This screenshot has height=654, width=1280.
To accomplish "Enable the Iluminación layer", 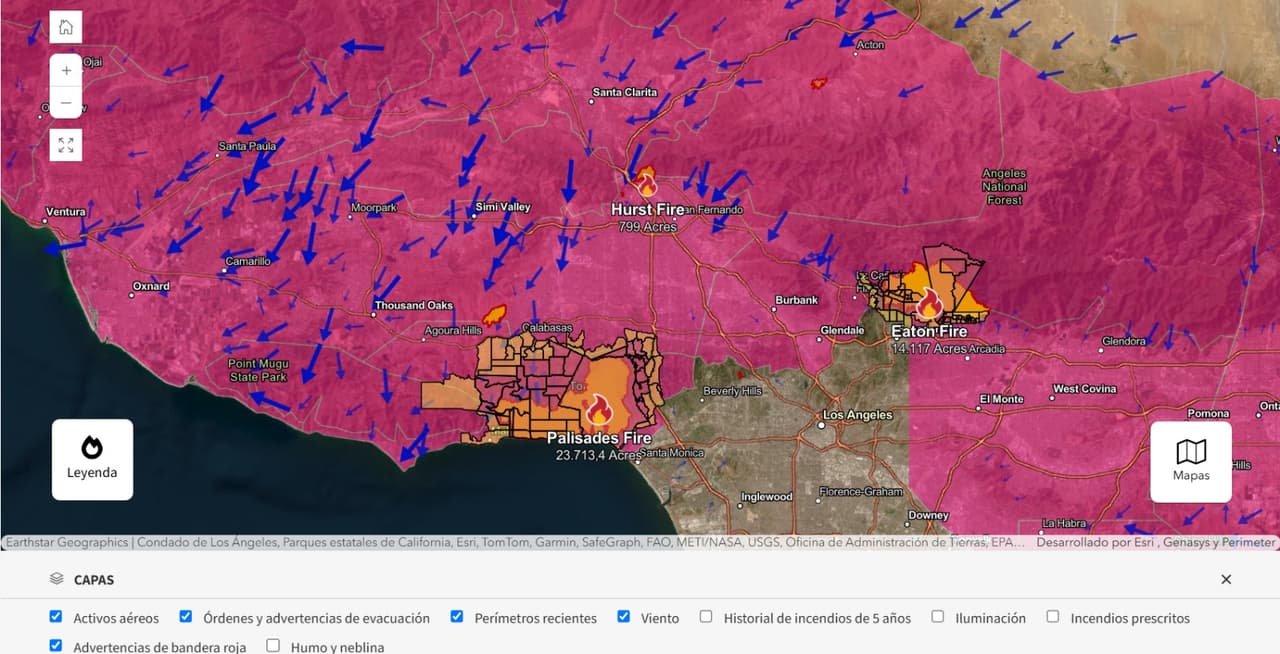I will pos(937,616).
